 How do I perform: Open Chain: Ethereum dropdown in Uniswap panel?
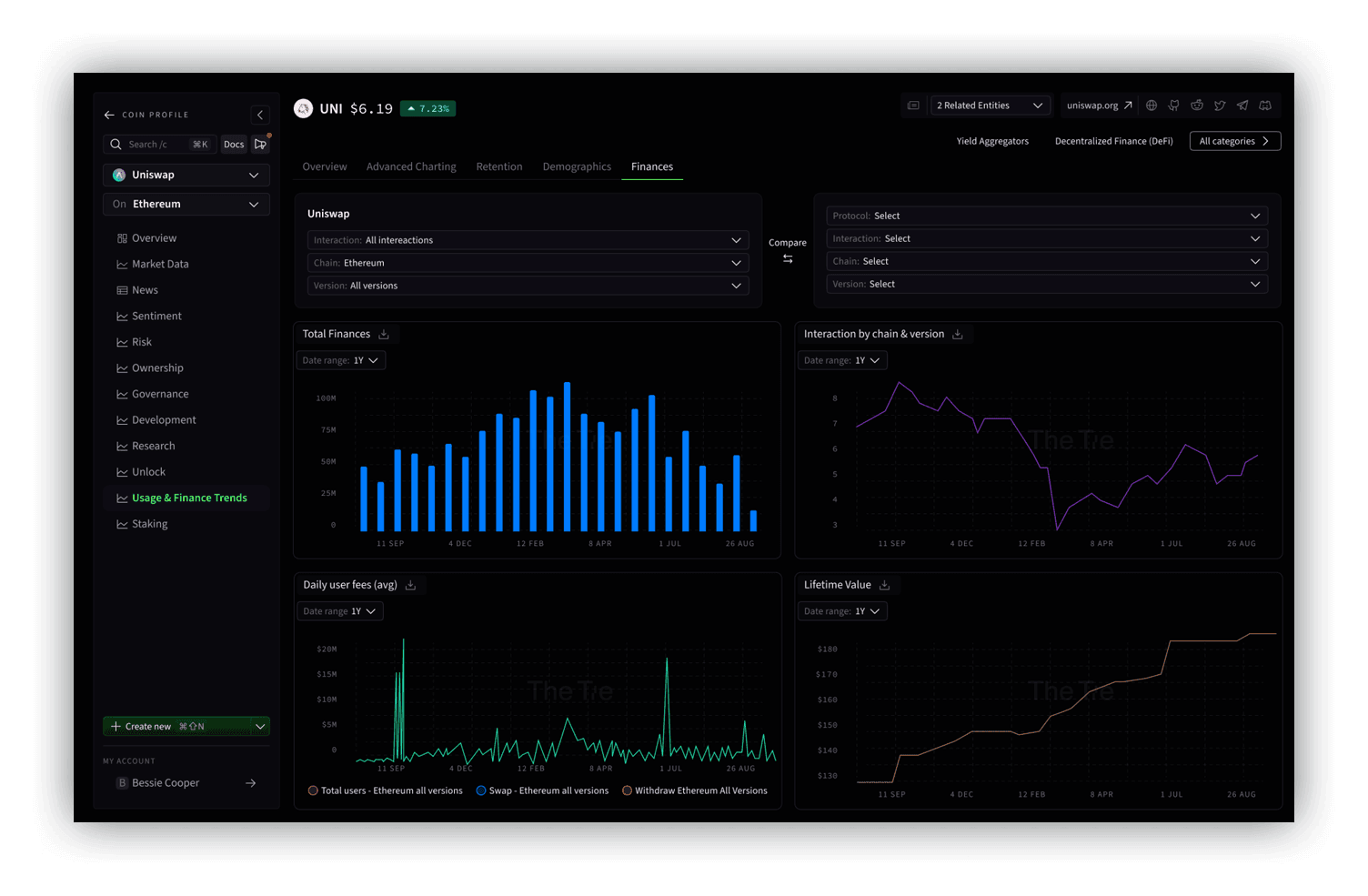click(528, 263)
